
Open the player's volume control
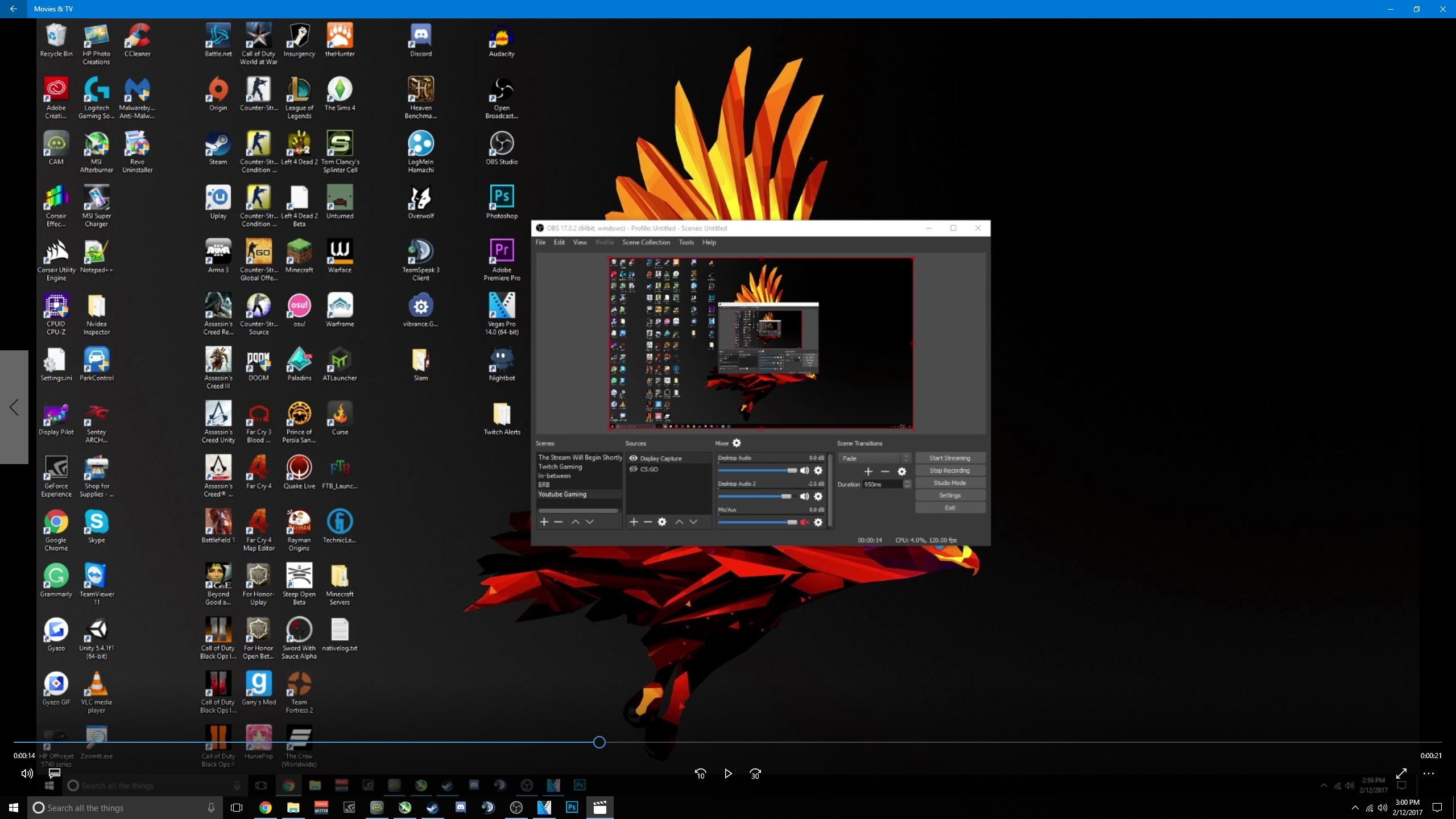pos(27,773)
